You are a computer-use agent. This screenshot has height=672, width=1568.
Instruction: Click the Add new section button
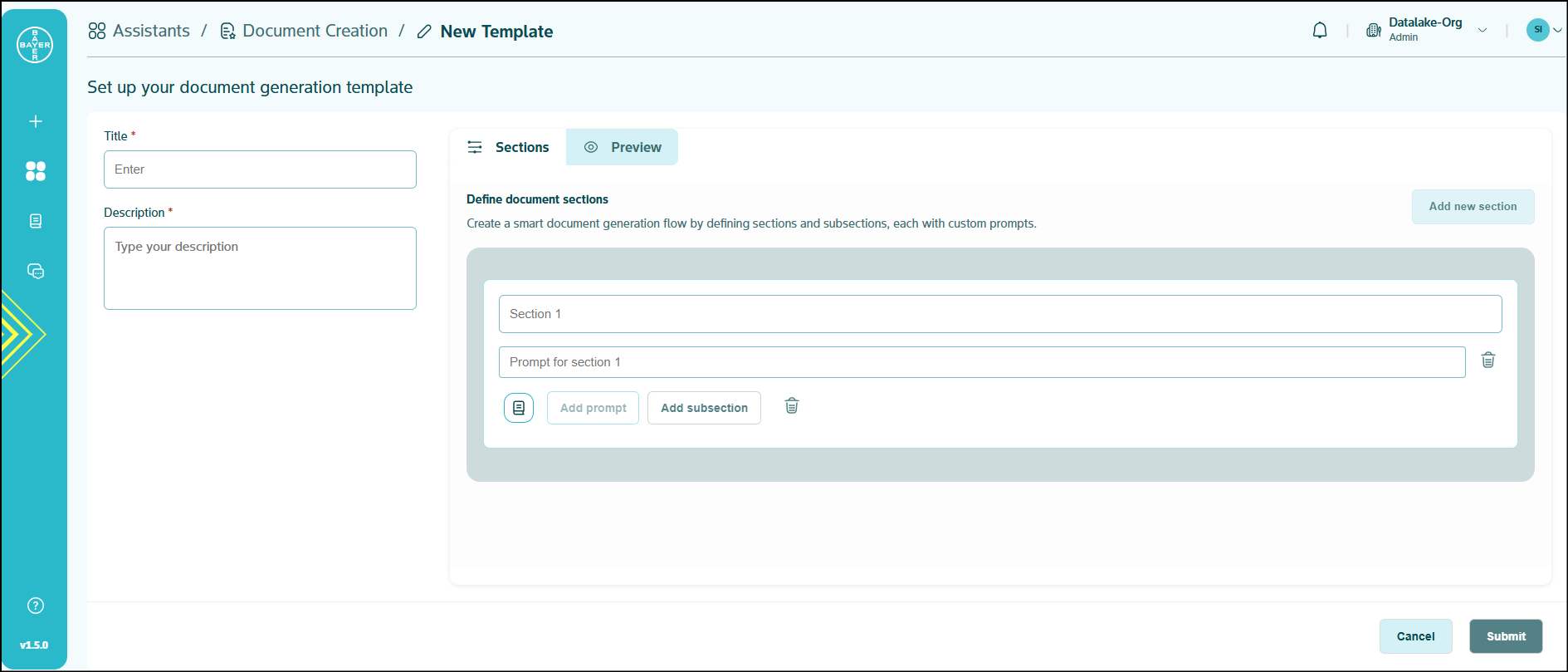pos(1472,207)
